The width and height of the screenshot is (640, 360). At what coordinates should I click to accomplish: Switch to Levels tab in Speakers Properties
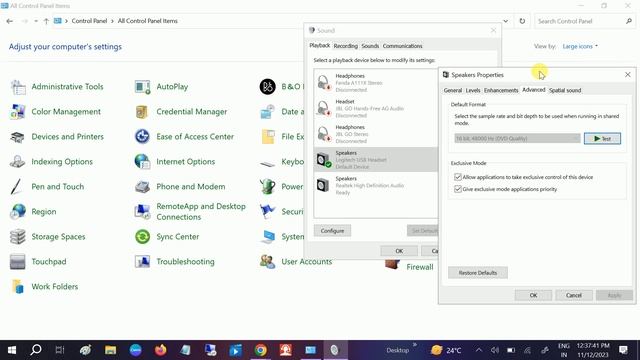[473, 90]
